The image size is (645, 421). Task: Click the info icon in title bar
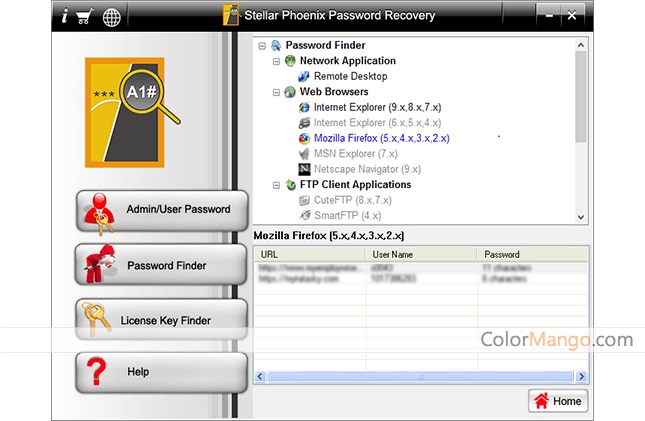pos(65,16)
